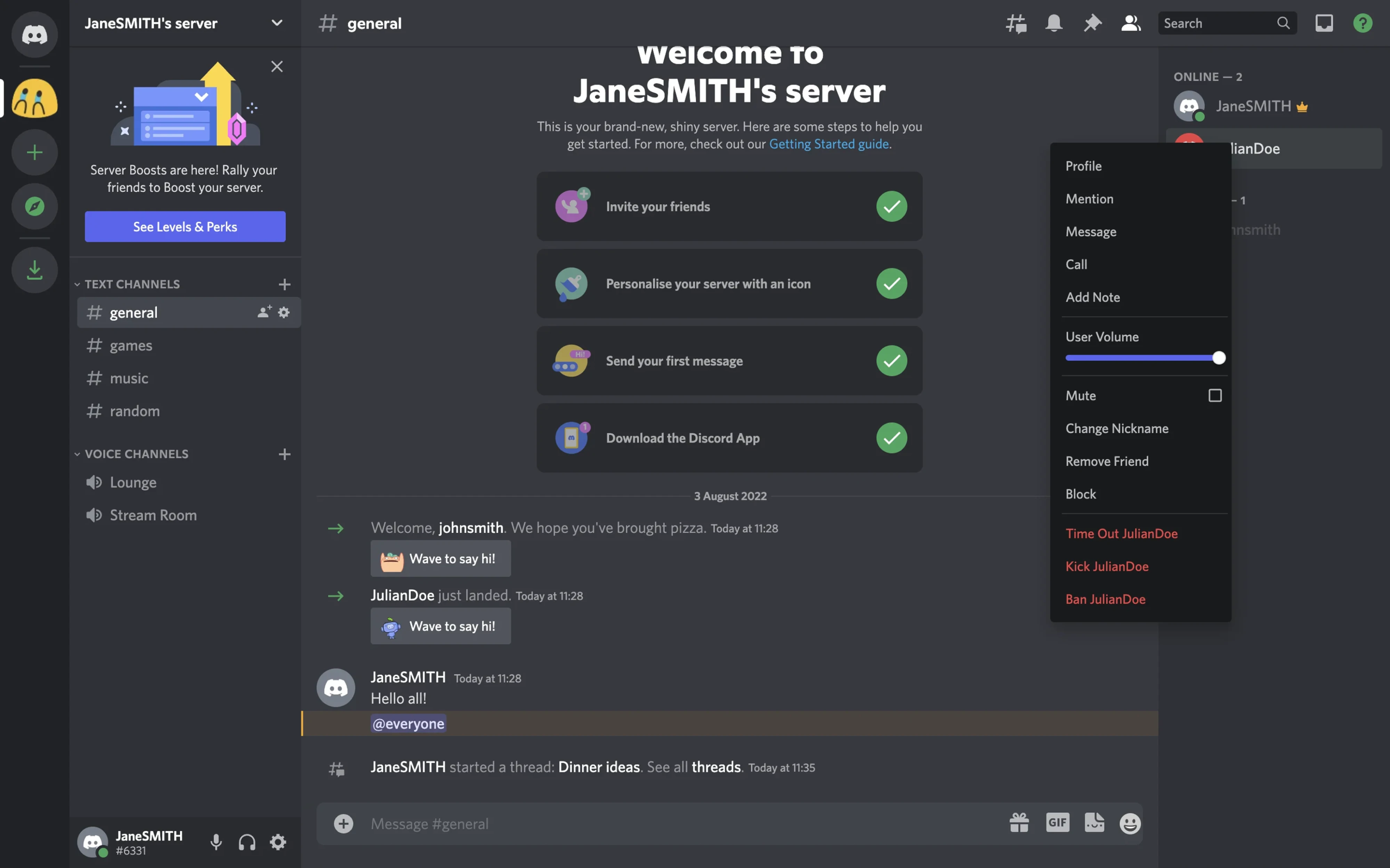The height and width of the screenshot is (868, 1390).
Task: Click Kick JulianDoe
Action: pos(1141,566)
